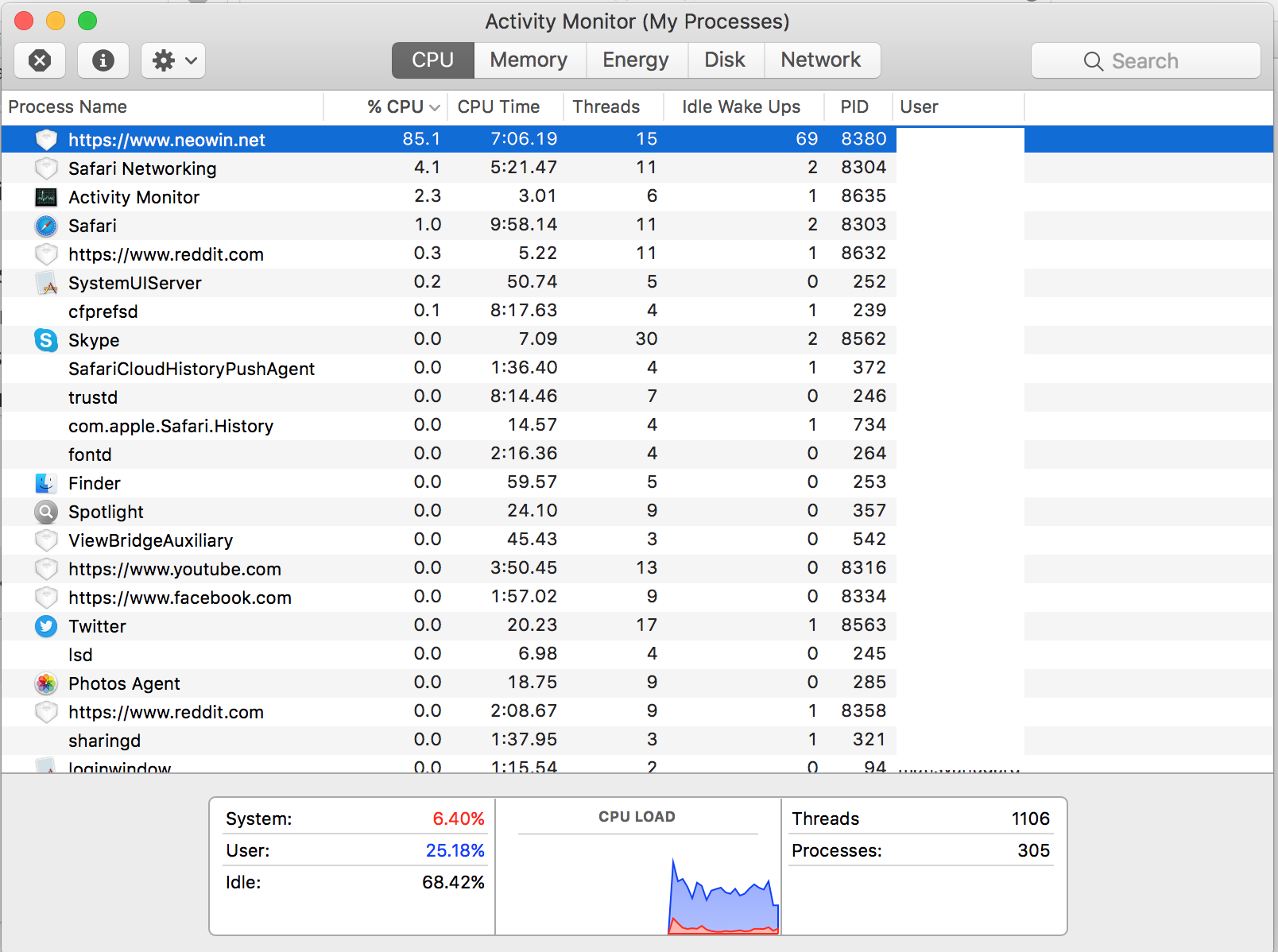Click the Finder face icon

(x=47, y=483)
